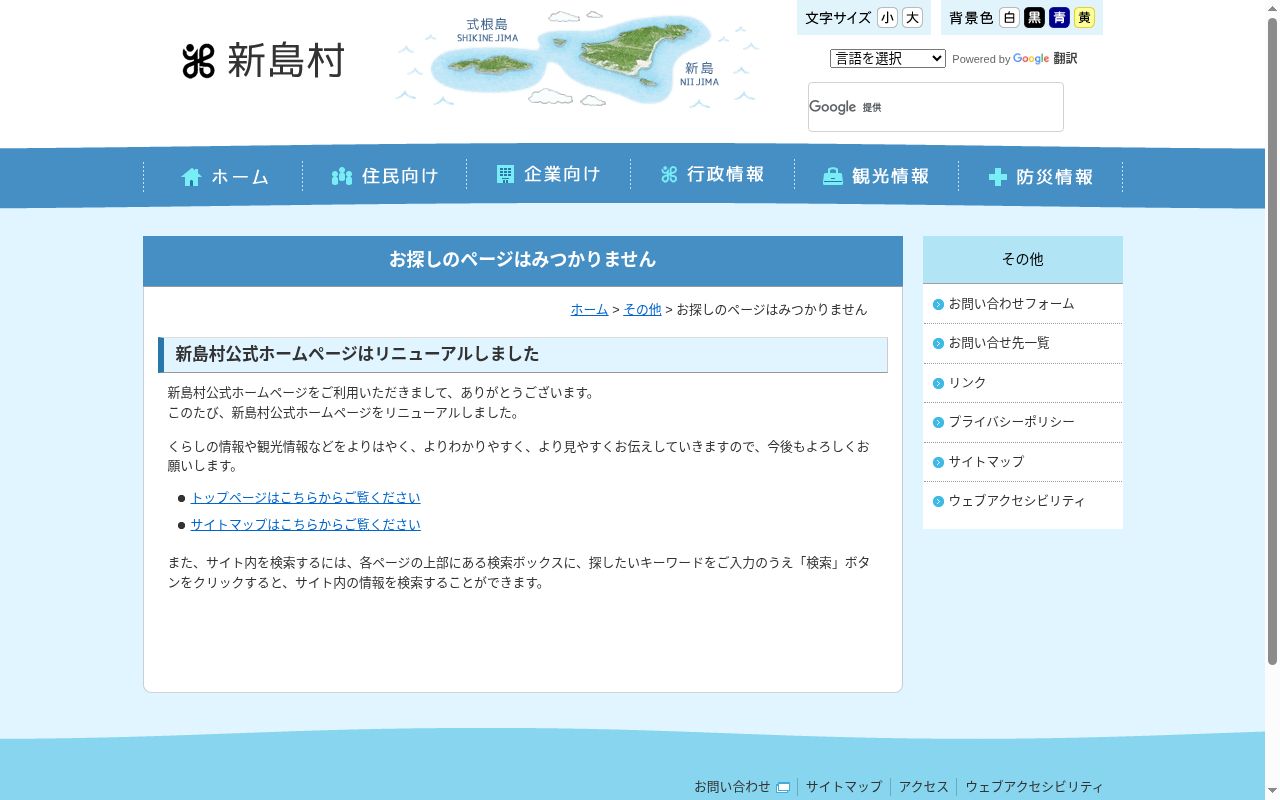1280x800 pixels.
Task: Click the plus icon beside 防災情報
Action: (997, 177)
